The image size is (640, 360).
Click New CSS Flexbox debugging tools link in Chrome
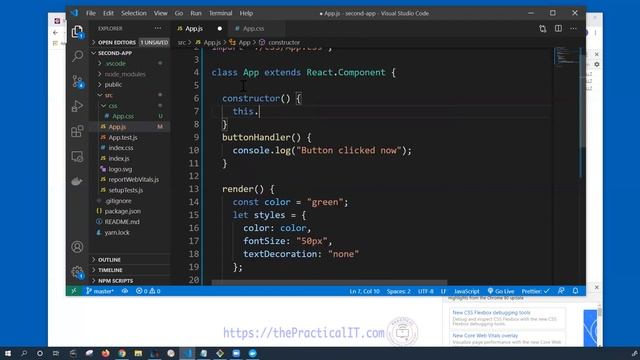pyautogui.click(x=491, y=312)
